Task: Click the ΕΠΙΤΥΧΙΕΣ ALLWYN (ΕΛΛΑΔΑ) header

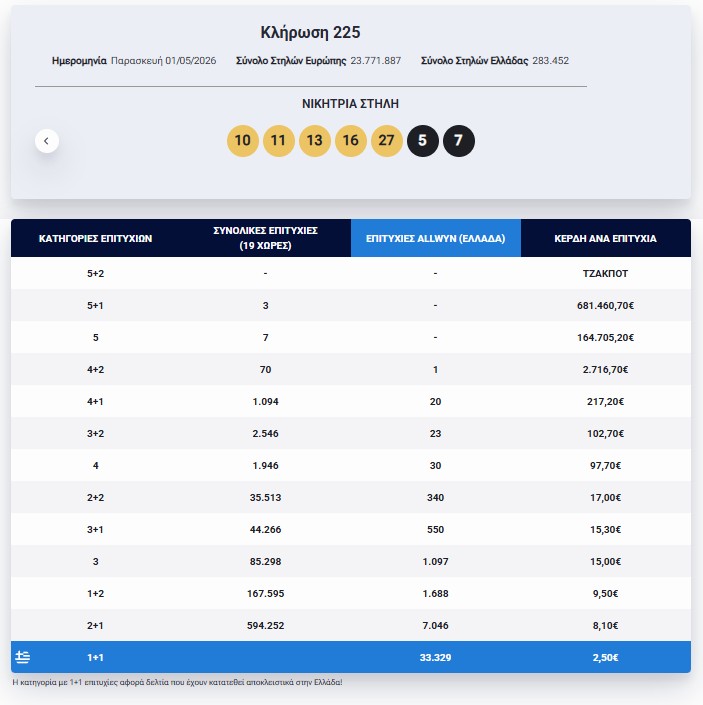Action: click(436, 238)
